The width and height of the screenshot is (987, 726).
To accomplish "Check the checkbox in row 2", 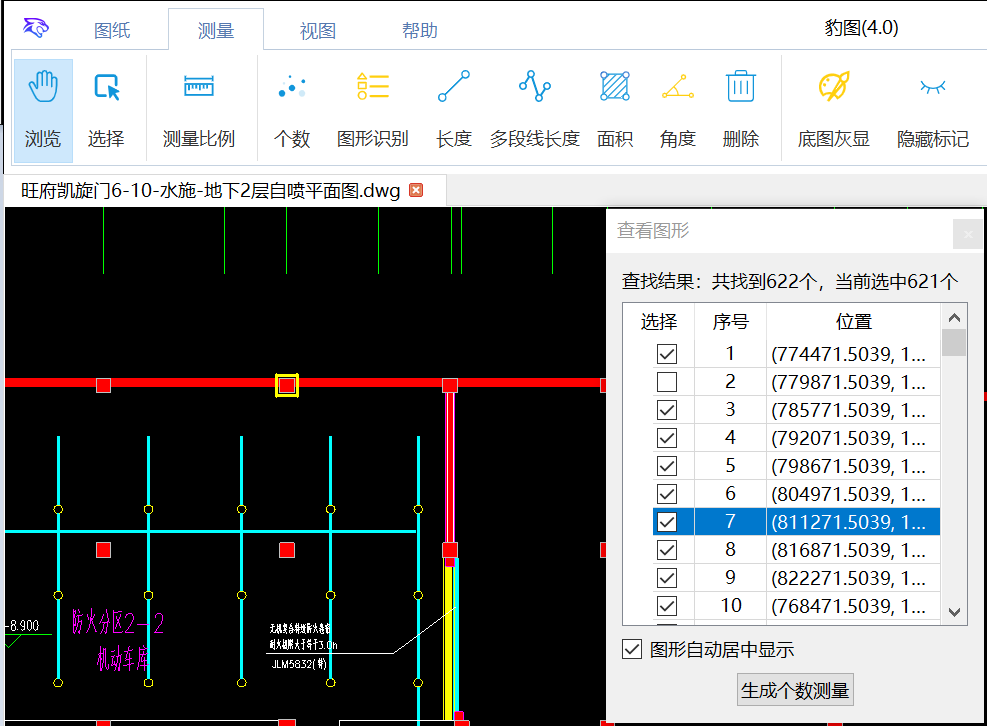I will click(x=667, y=382).
